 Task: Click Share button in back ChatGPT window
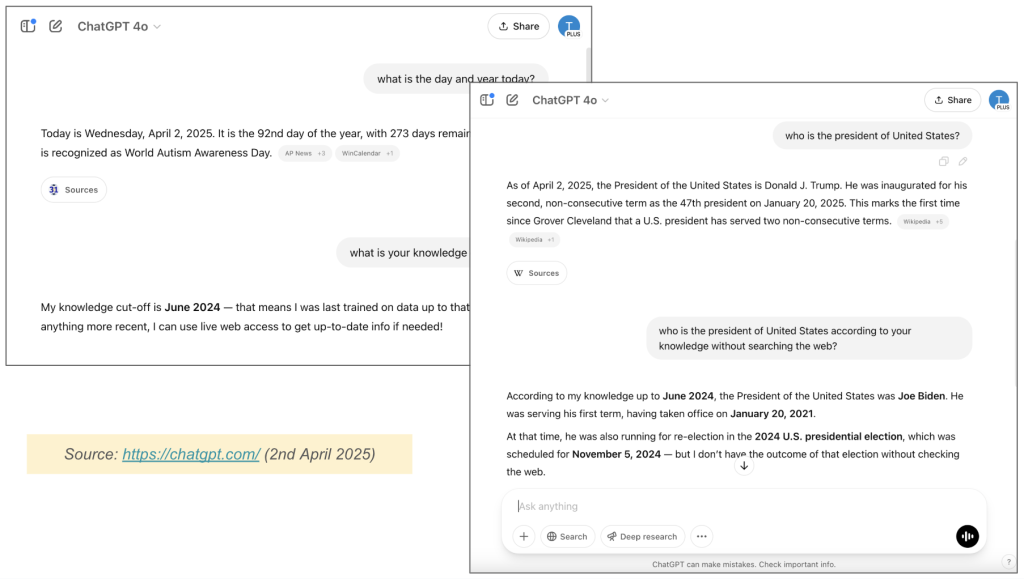pos(519,26)
